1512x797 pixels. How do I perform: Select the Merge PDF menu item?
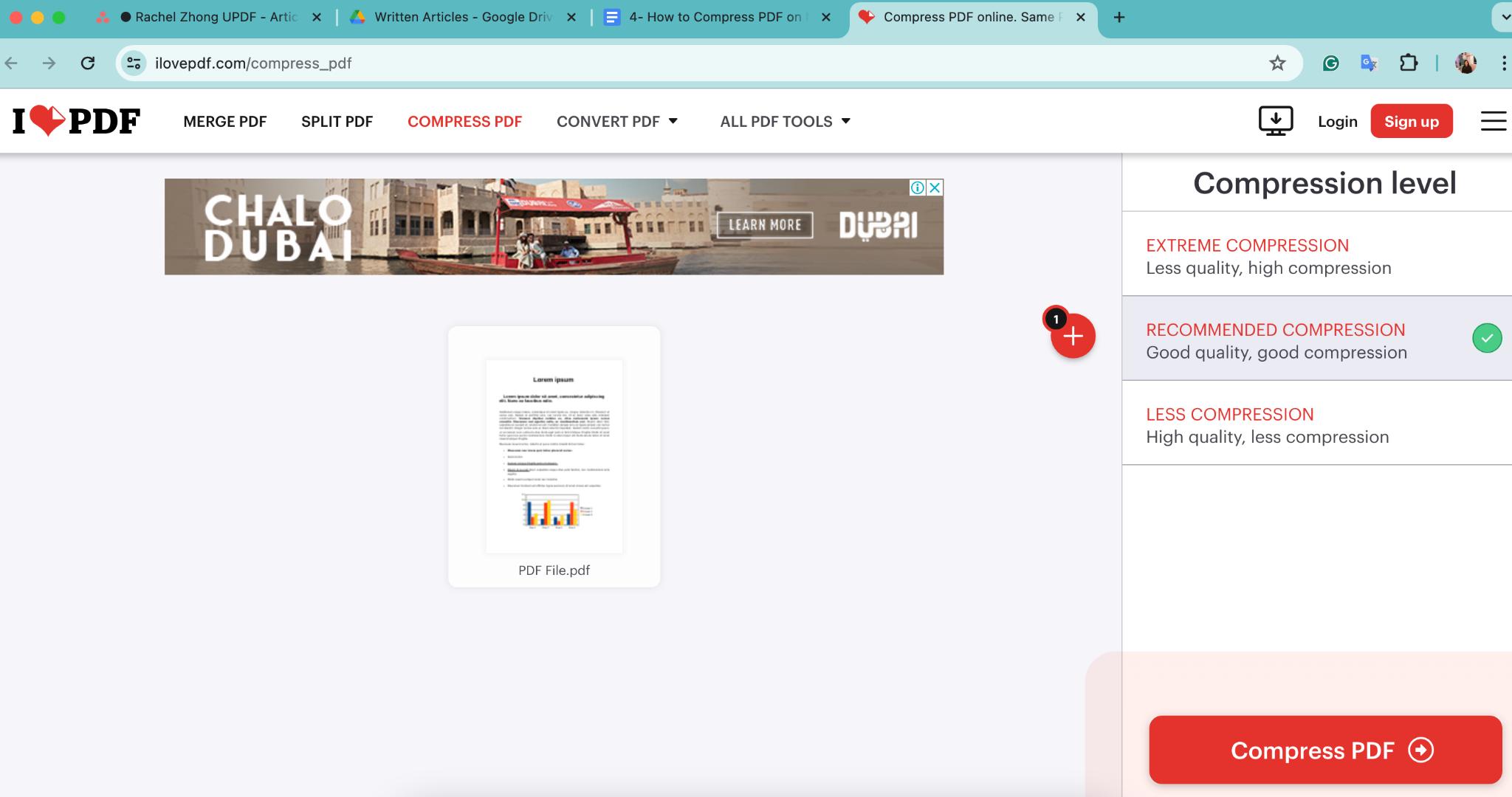224,121
